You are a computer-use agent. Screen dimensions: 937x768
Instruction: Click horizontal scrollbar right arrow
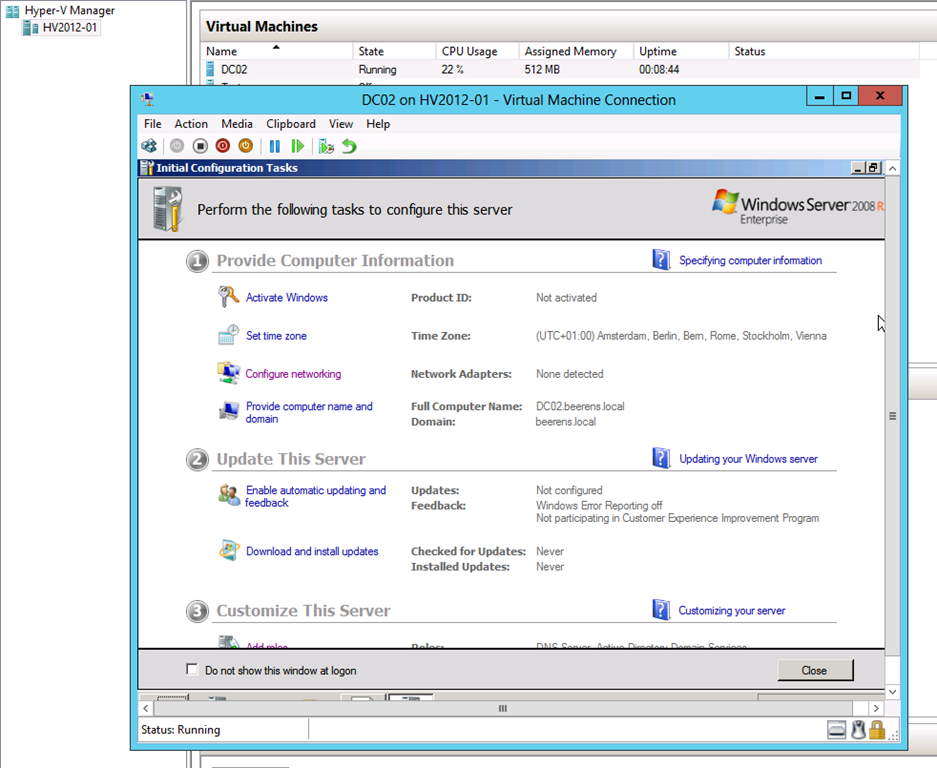(x=876, y=708)
